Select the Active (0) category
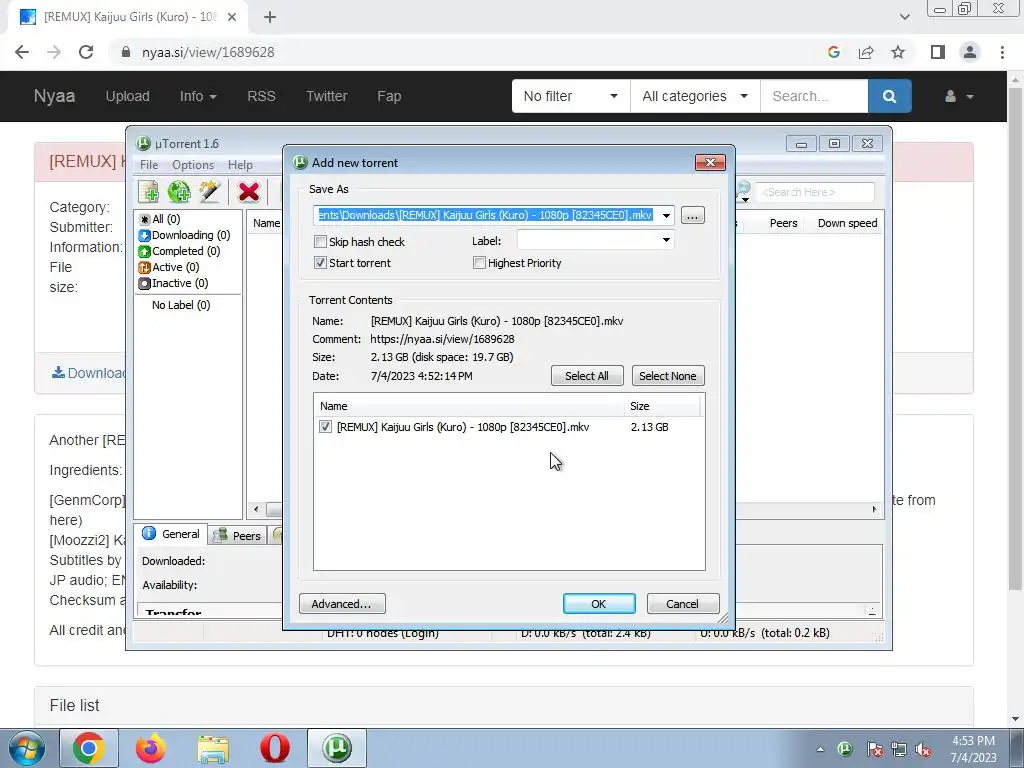The image size is (1024, 768). click(x=169, y=267)
